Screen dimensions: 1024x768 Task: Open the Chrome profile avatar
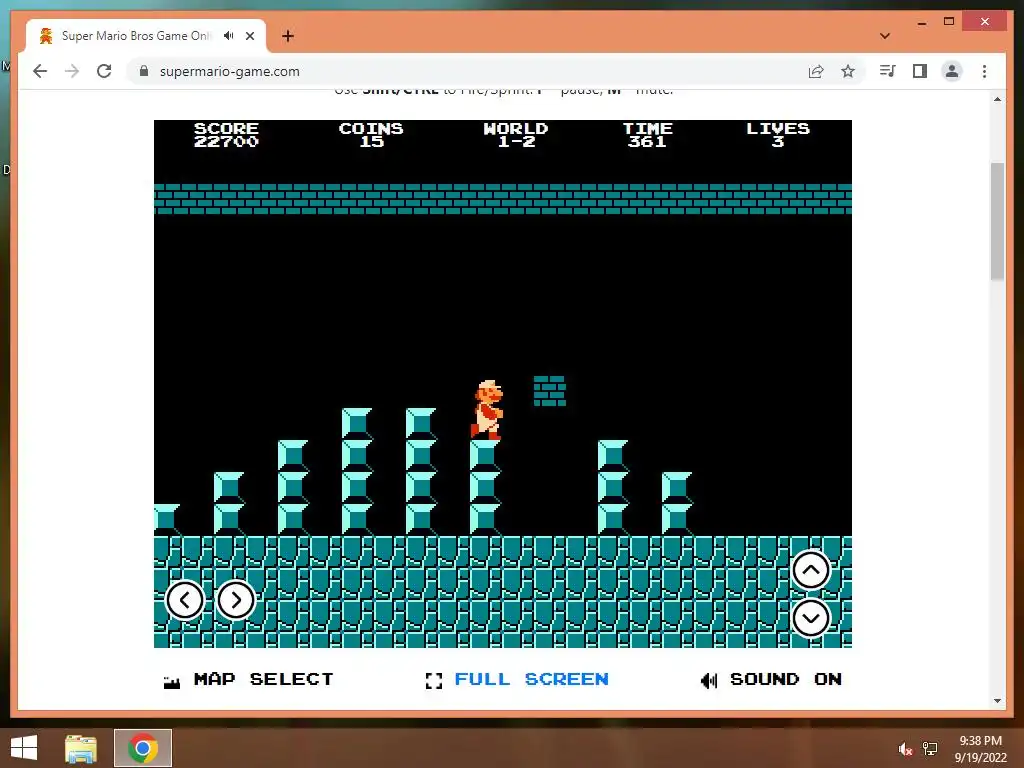click(x=952, y=71)
